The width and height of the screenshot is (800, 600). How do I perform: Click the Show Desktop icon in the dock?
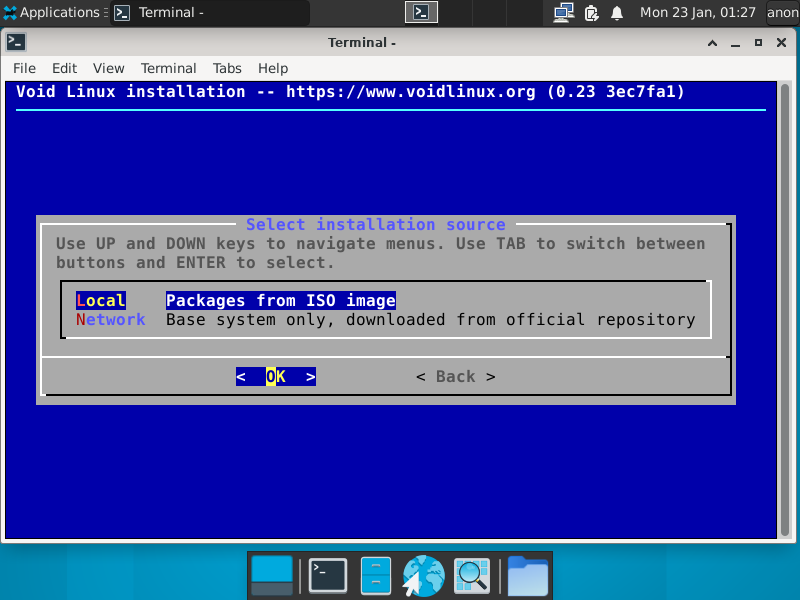coord(272,576)
